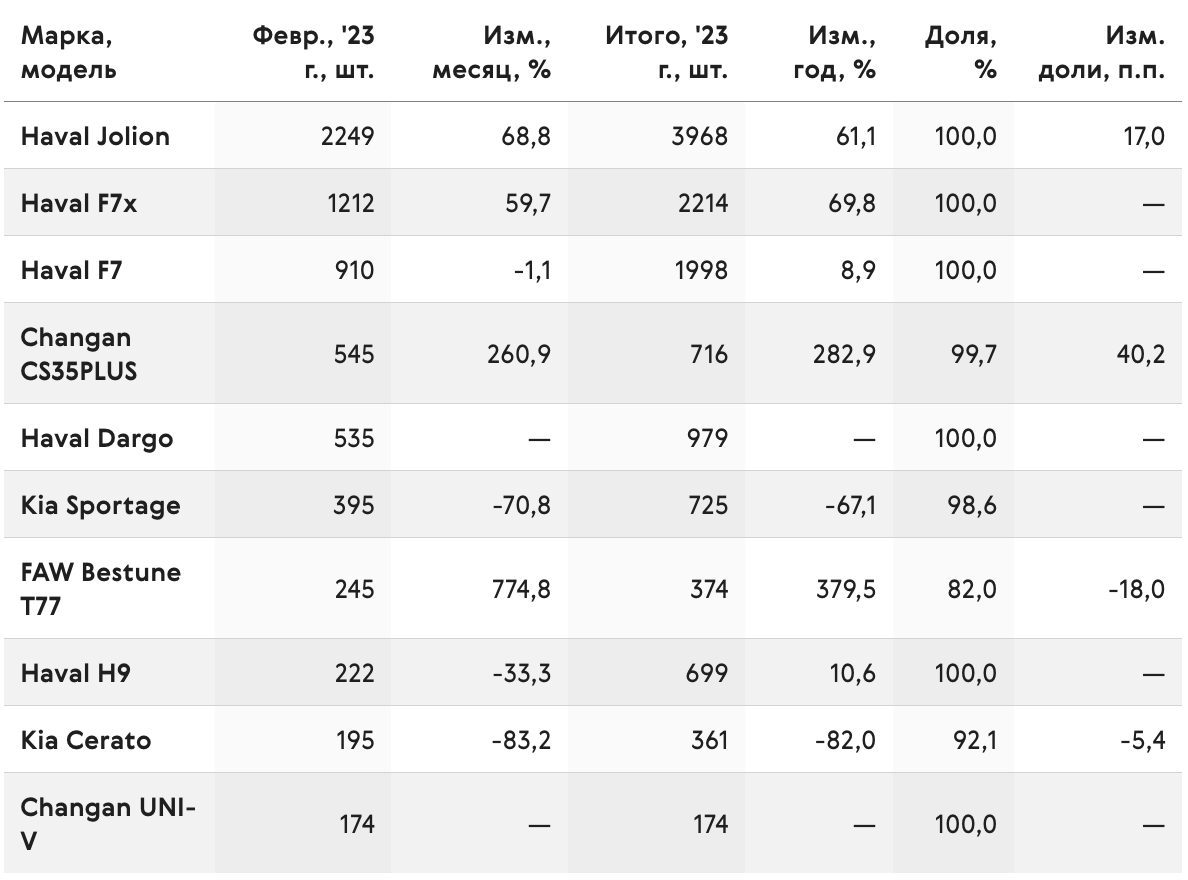Click the Kia Cerato model name
The width and height of the screenshot is (1188, 880).
point(86,741)
